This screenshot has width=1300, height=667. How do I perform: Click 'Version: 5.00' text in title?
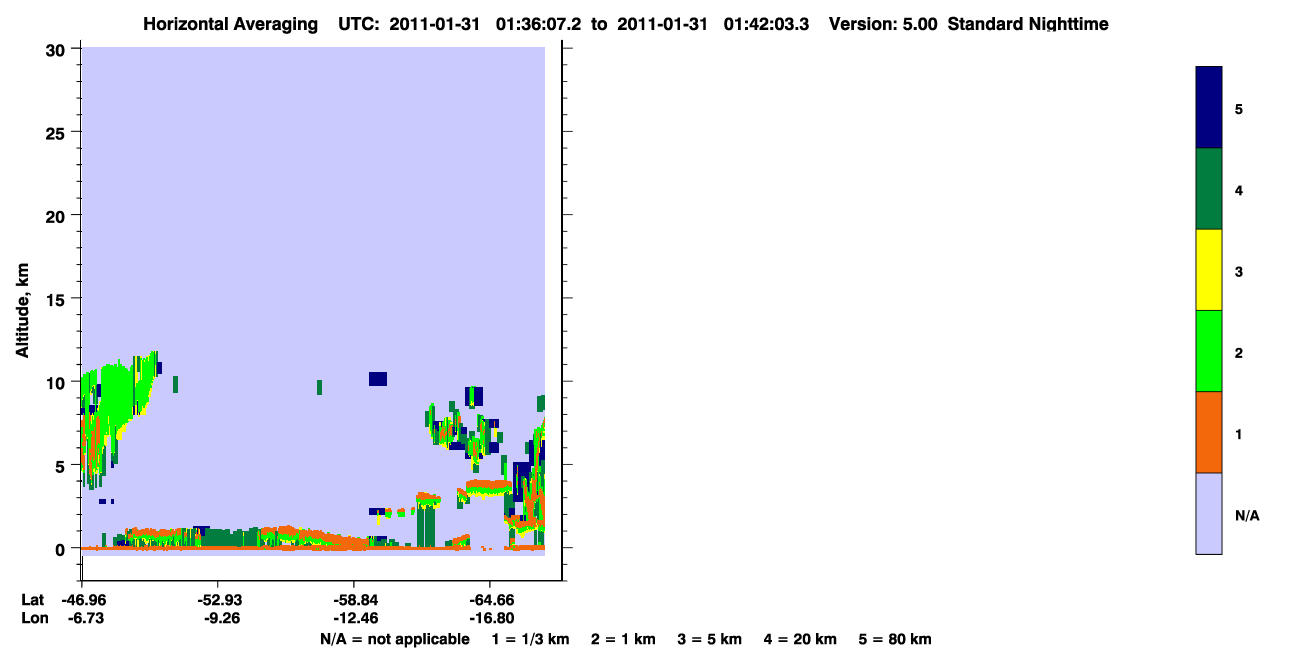(883, 24)
